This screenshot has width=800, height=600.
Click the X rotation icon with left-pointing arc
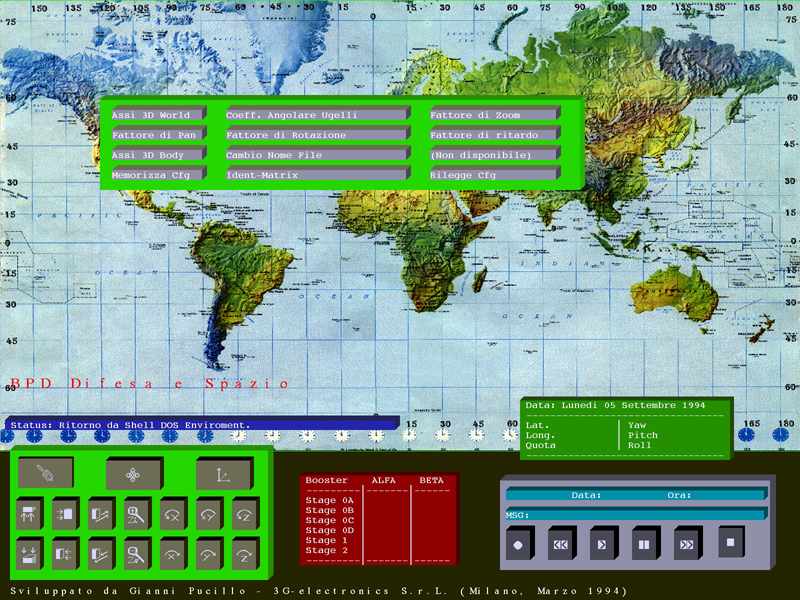coord(172,514)
